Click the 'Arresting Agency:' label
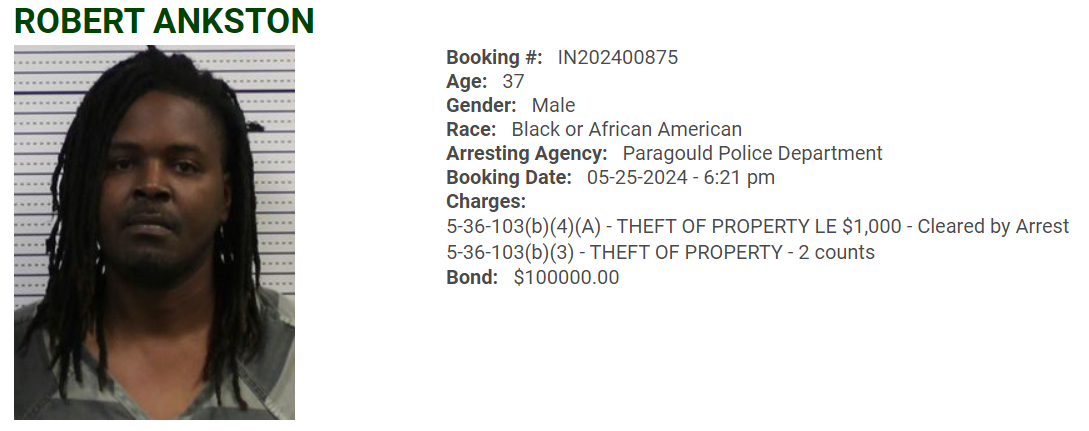The width and height of the screenshot is (1089, 431). click(x=526, y=153)
